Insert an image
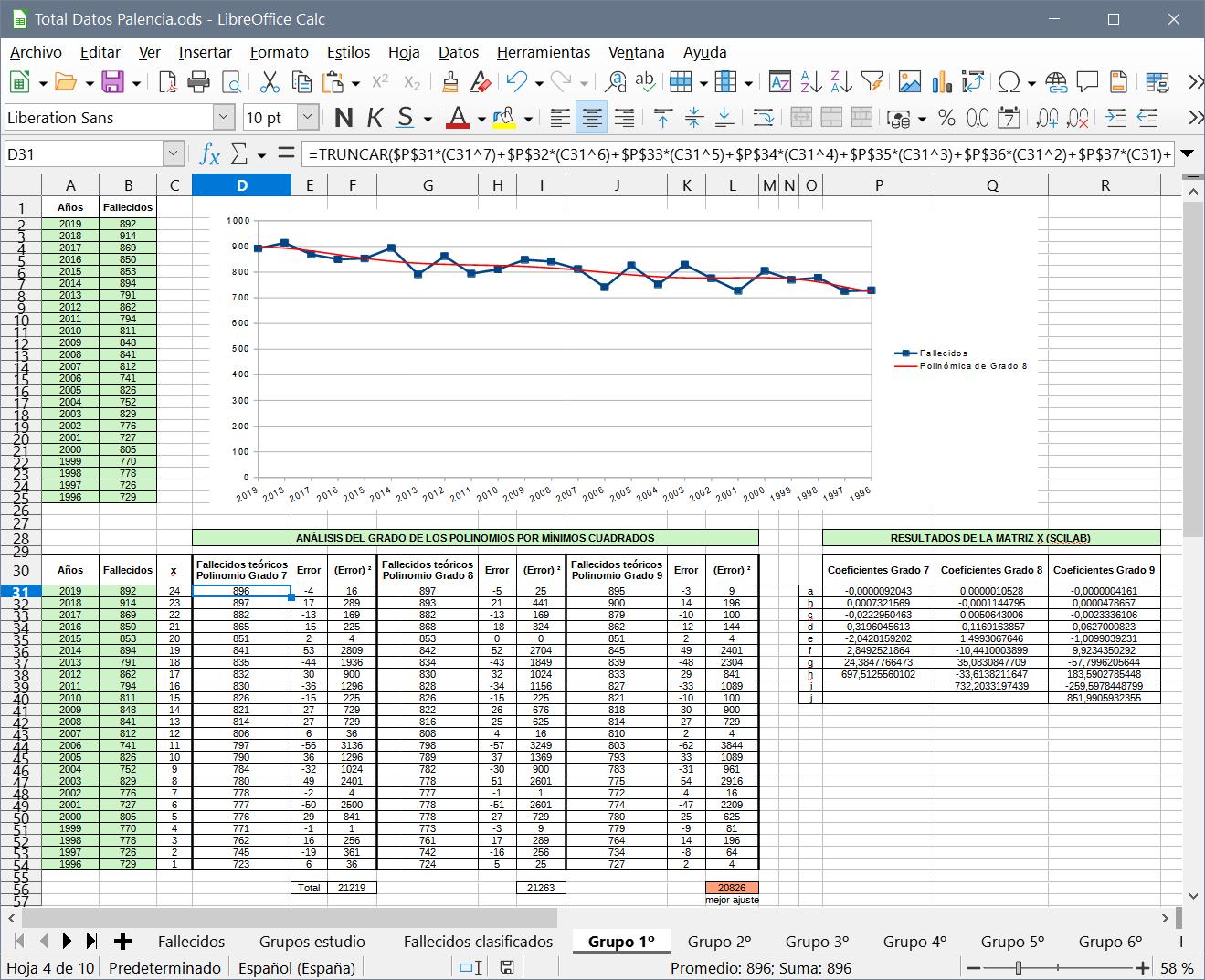Image resolution: width=1205 pixels, height=980 pixels. click(x=910, y=83)
